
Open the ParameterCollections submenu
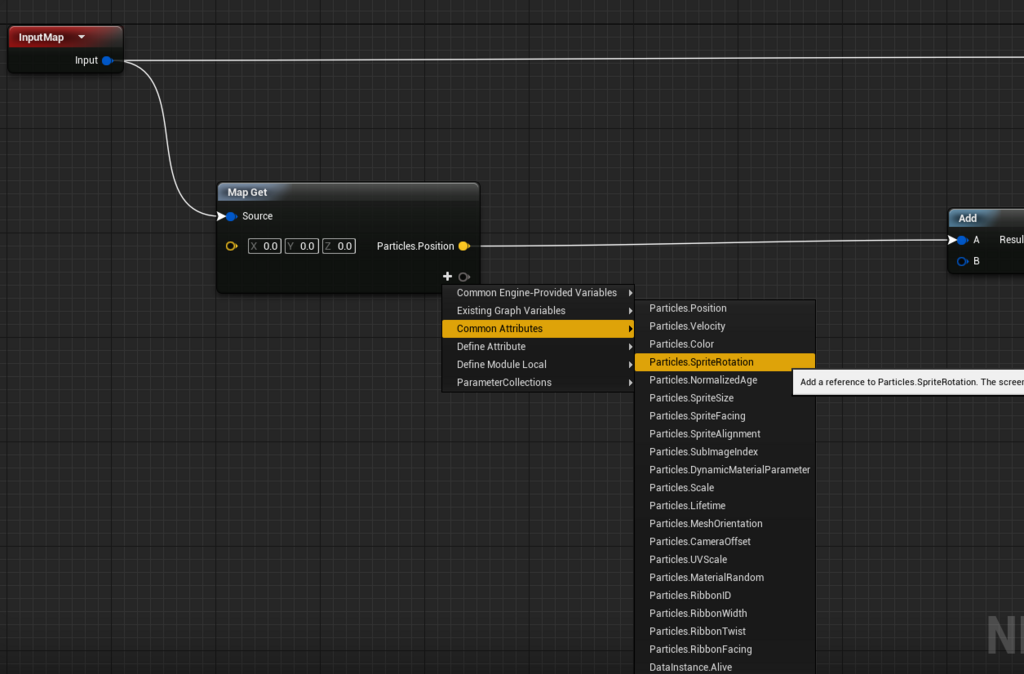click(538, 383)
